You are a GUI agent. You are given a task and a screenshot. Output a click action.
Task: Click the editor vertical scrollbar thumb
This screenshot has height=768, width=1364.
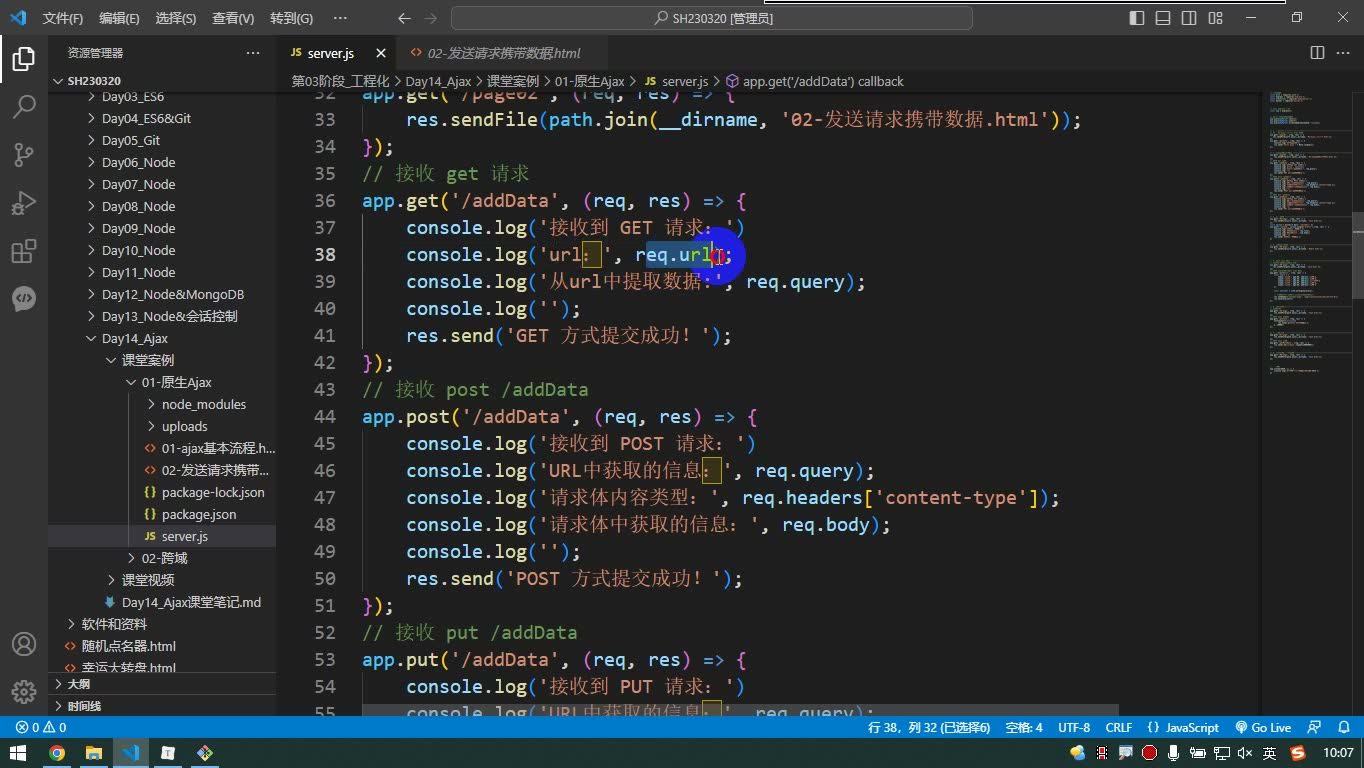(x=1358, y=255)
